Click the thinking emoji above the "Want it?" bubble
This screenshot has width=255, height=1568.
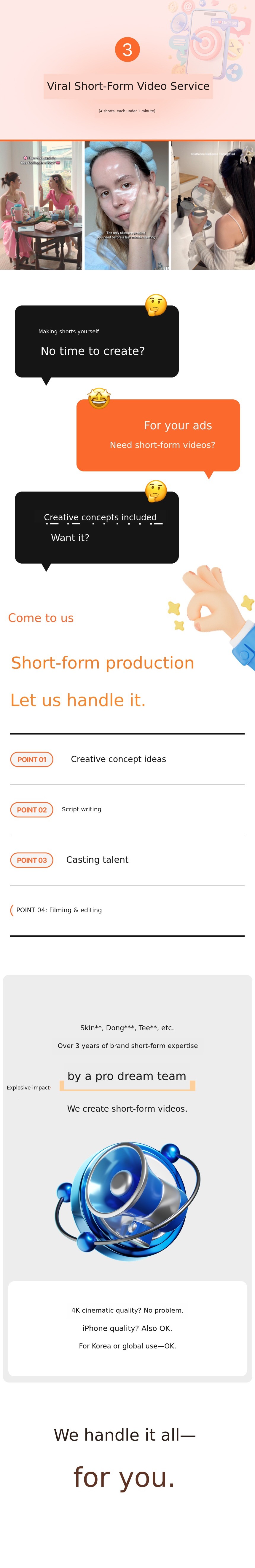[x=156, y=491]
